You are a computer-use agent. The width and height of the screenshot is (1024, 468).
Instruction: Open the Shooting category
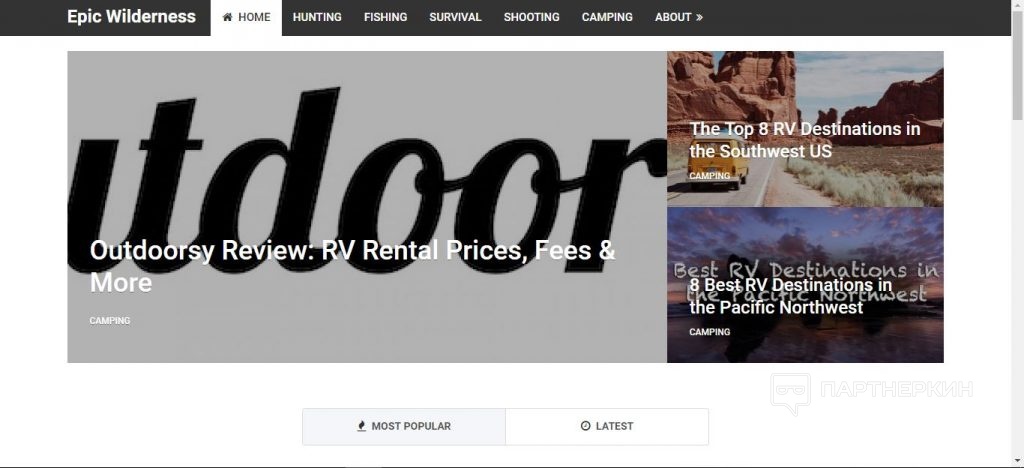click(532, 18)
